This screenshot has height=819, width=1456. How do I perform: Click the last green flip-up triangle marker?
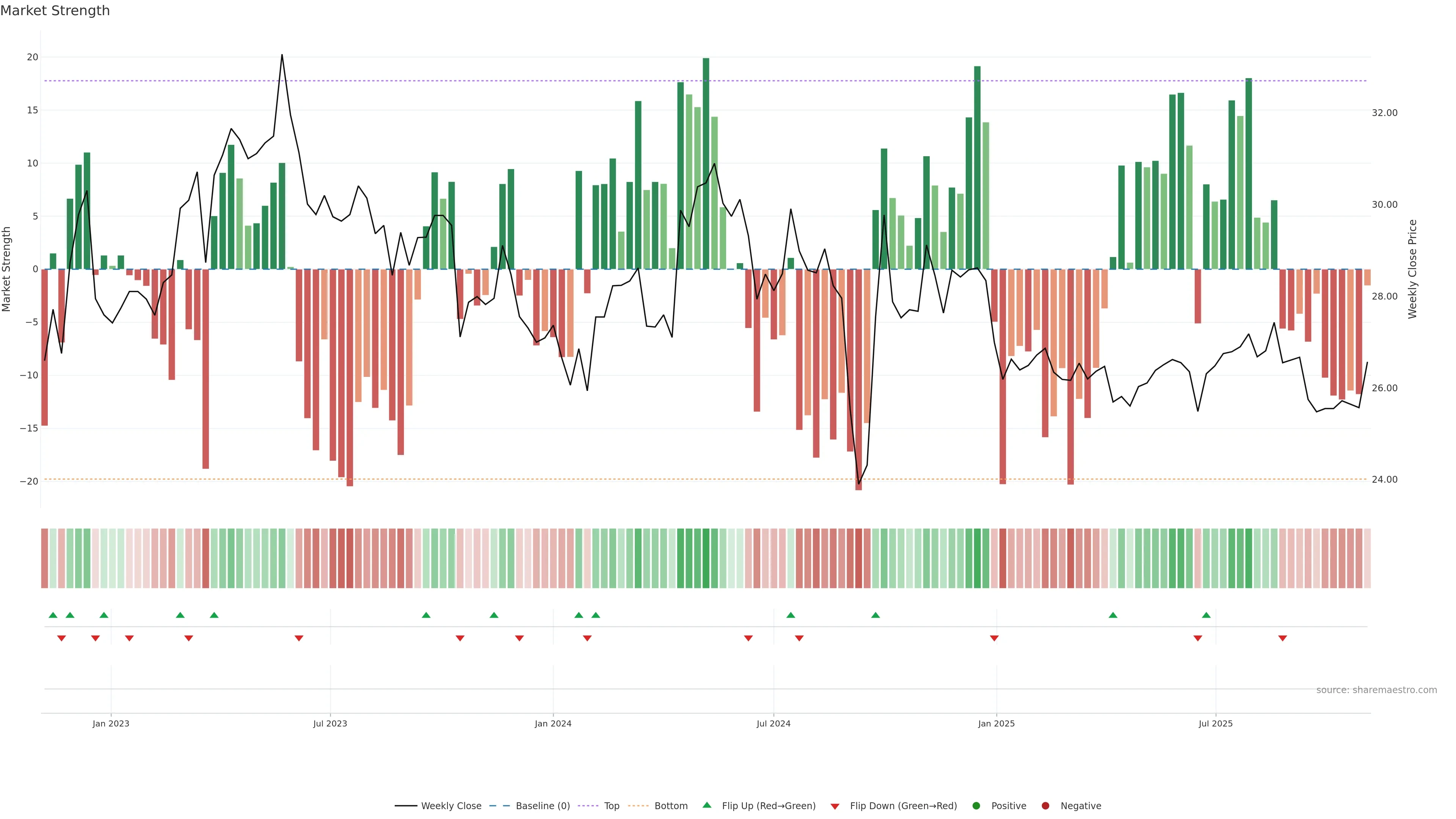pos(1206,615)
